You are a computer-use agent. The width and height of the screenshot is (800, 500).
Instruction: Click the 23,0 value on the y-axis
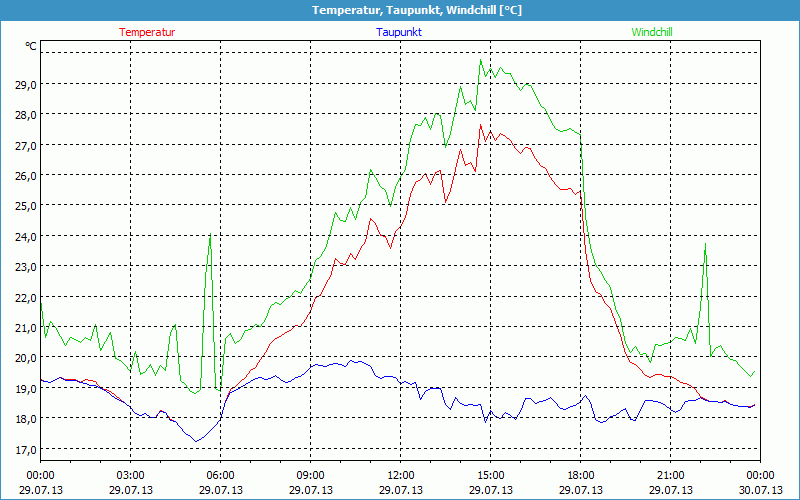[x=24, y=267]
